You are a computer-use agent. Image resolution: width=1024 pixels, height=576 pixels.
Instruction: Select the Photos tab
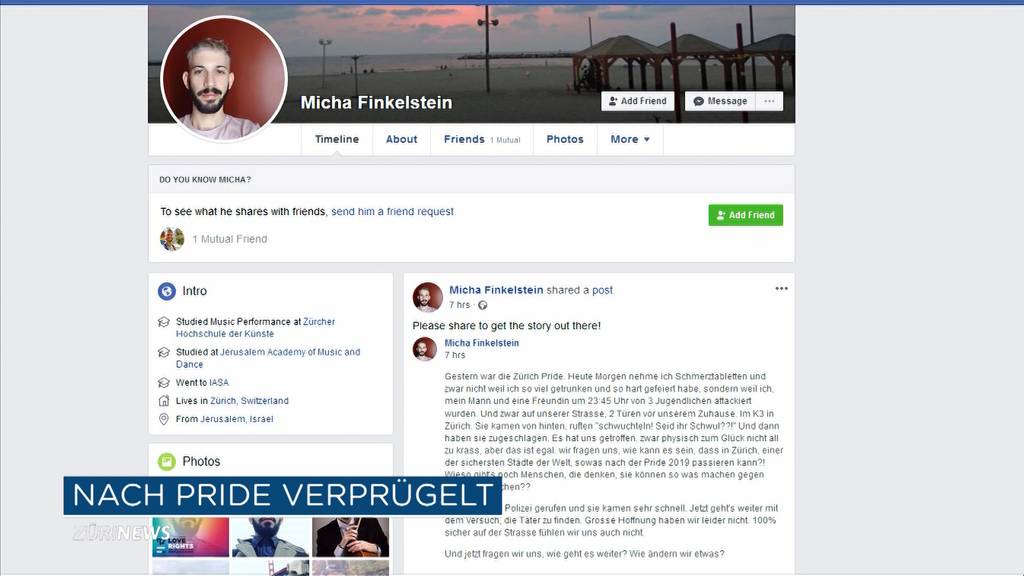tap(565, 139)
